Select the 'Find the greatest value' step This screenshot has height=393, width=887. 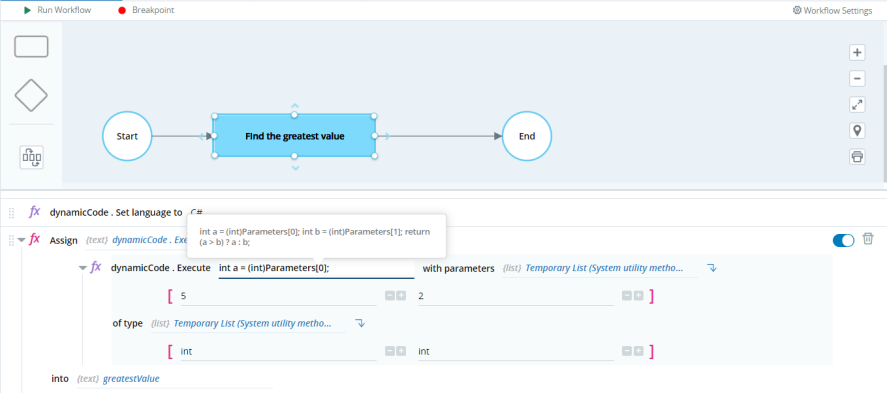[294, 136]
